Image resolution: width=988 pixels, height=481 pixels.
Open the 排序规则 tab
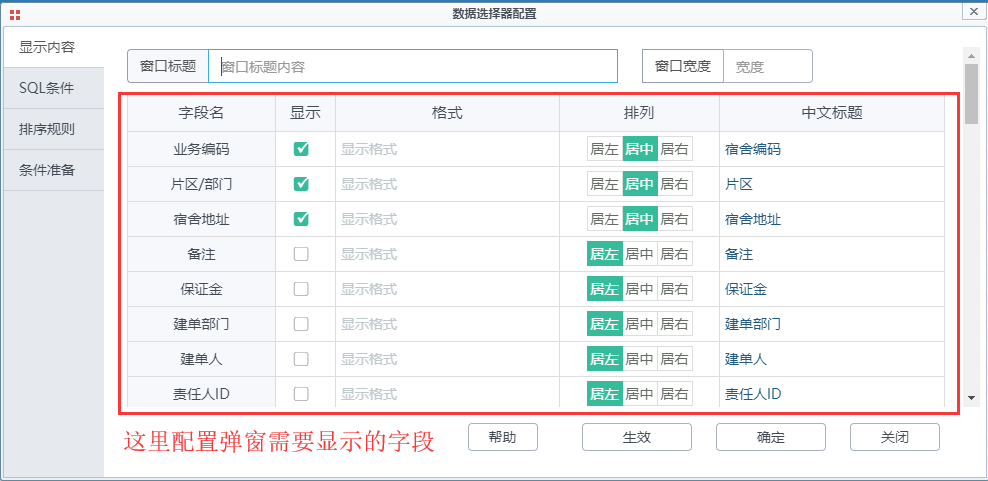coord(47,129)
